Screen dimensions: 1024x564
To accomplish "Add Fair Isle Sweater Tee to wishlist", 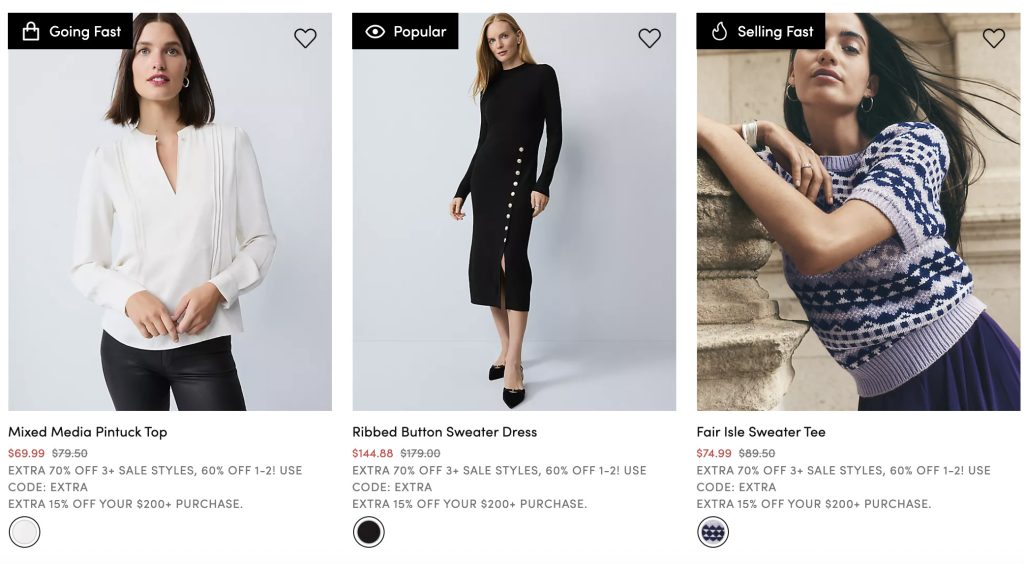I will coord(993,38).
